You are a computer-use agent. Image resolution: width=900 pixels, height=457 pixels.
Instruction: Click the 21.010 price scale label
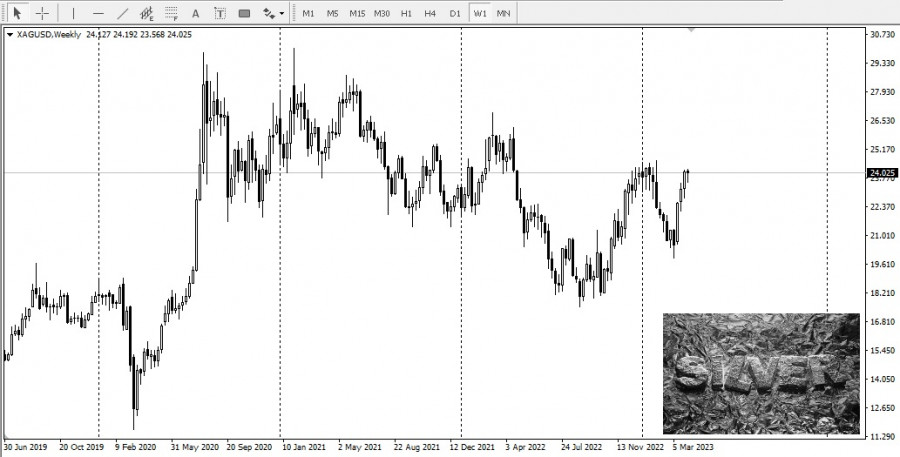(x=883, y=235)
